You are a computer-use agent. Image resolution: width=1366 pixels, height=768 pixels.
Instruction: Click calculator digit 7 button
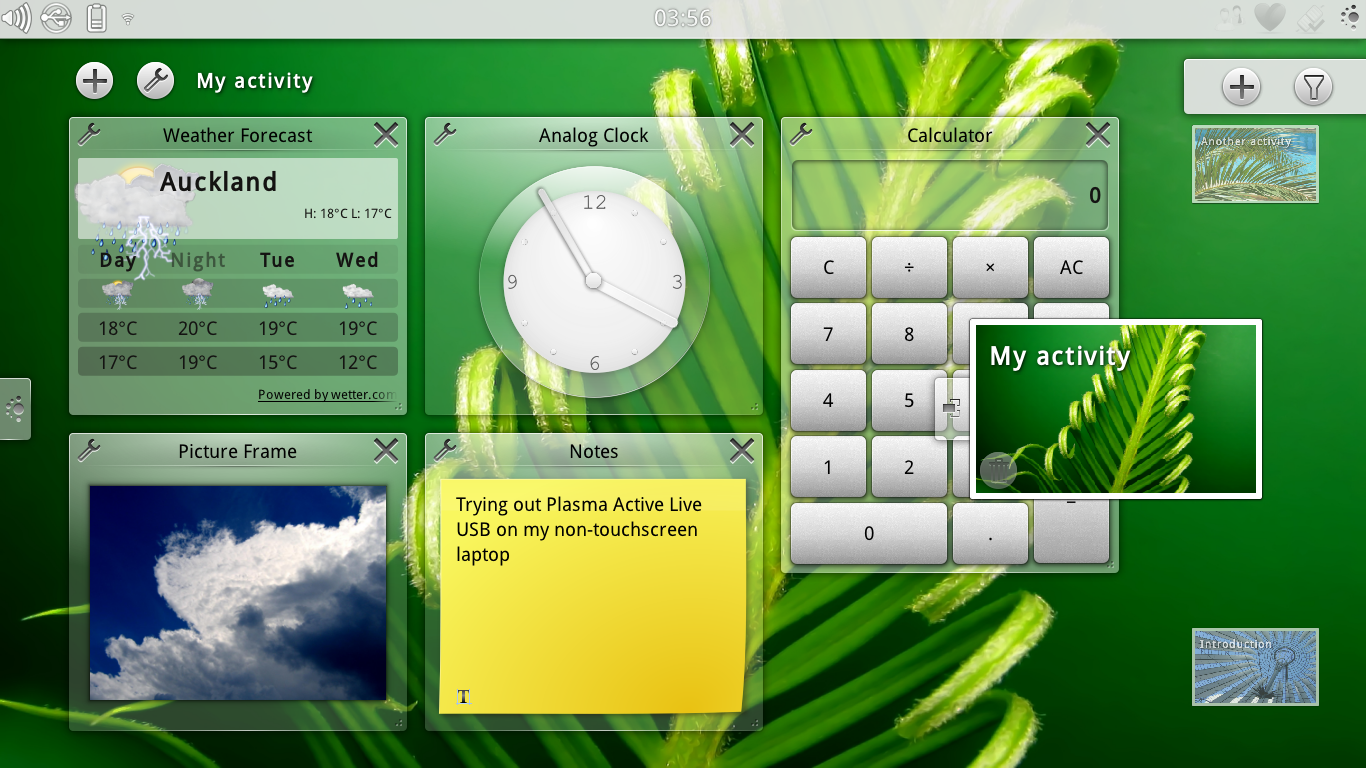(x=828, y=334)
